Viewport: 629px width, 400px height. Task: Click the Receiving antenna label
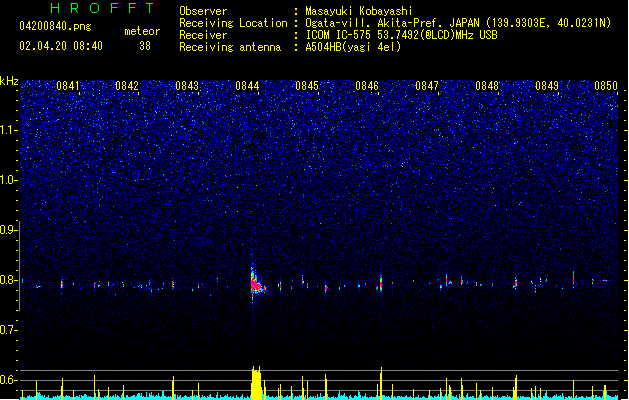tap(230, 47)
